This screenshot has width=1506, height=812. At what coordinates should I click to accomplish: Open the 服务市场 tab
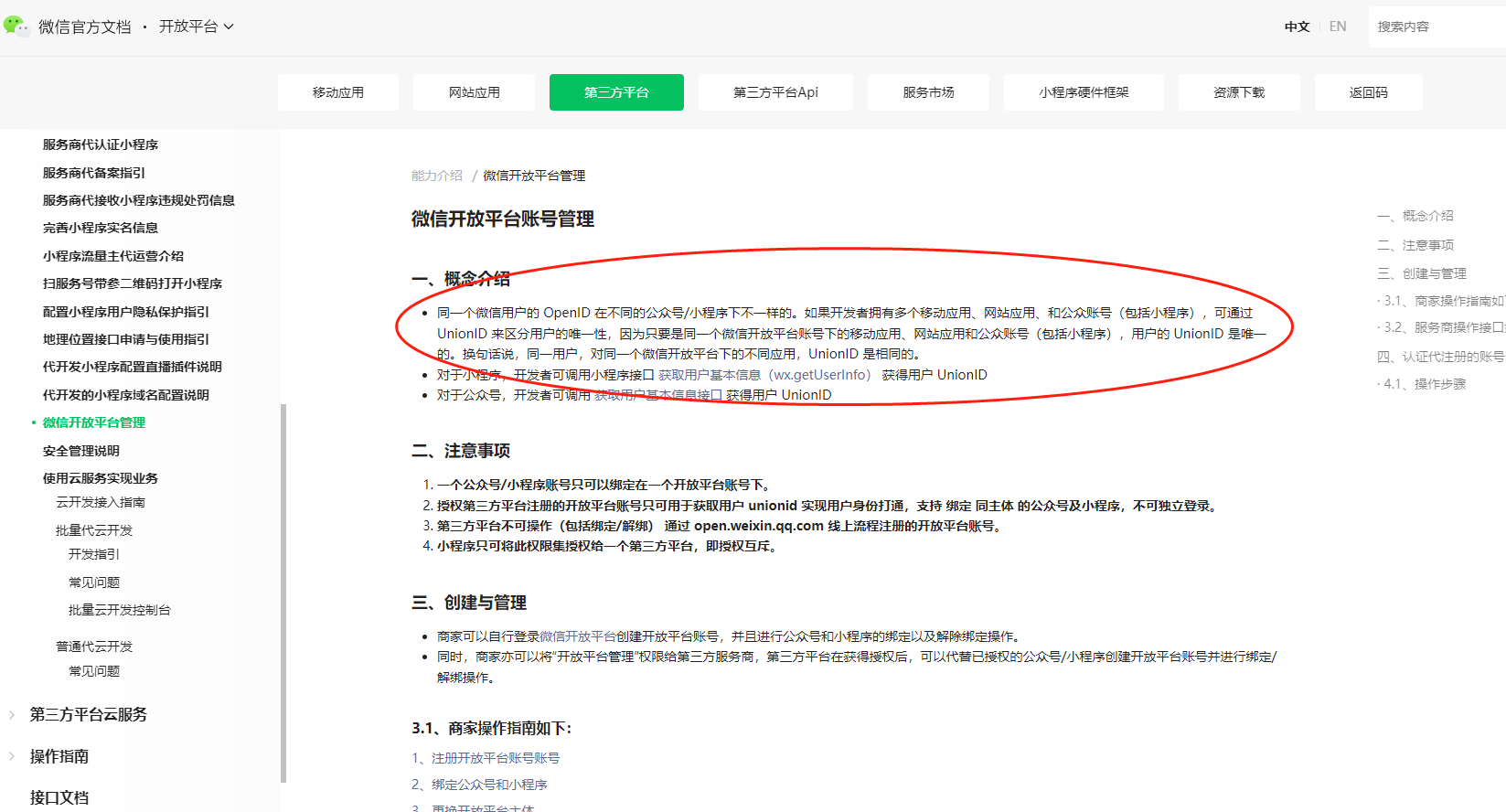tap(928, 92)
